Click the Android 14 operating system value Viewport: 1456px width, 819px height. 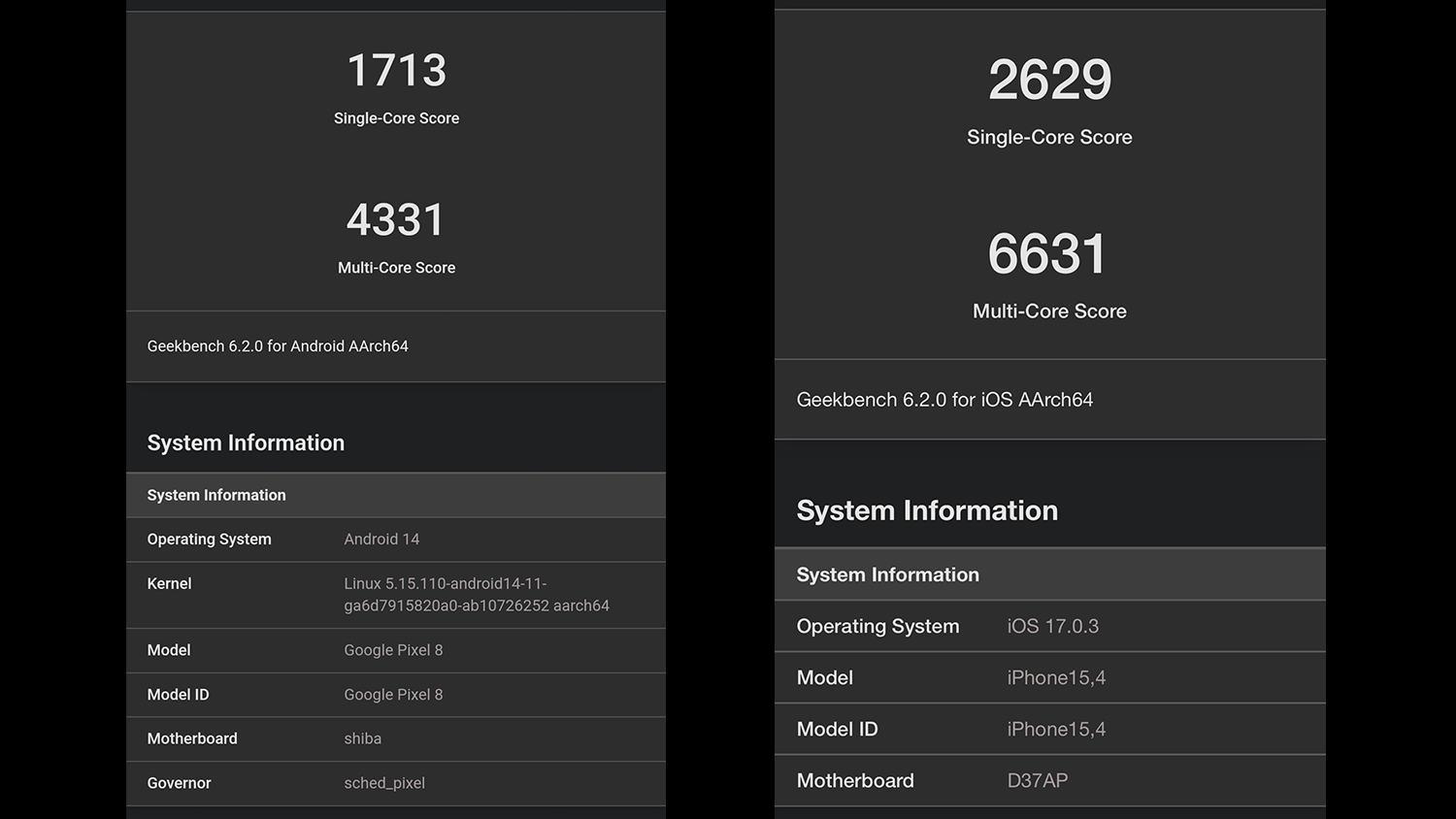(x=381, y=540)
